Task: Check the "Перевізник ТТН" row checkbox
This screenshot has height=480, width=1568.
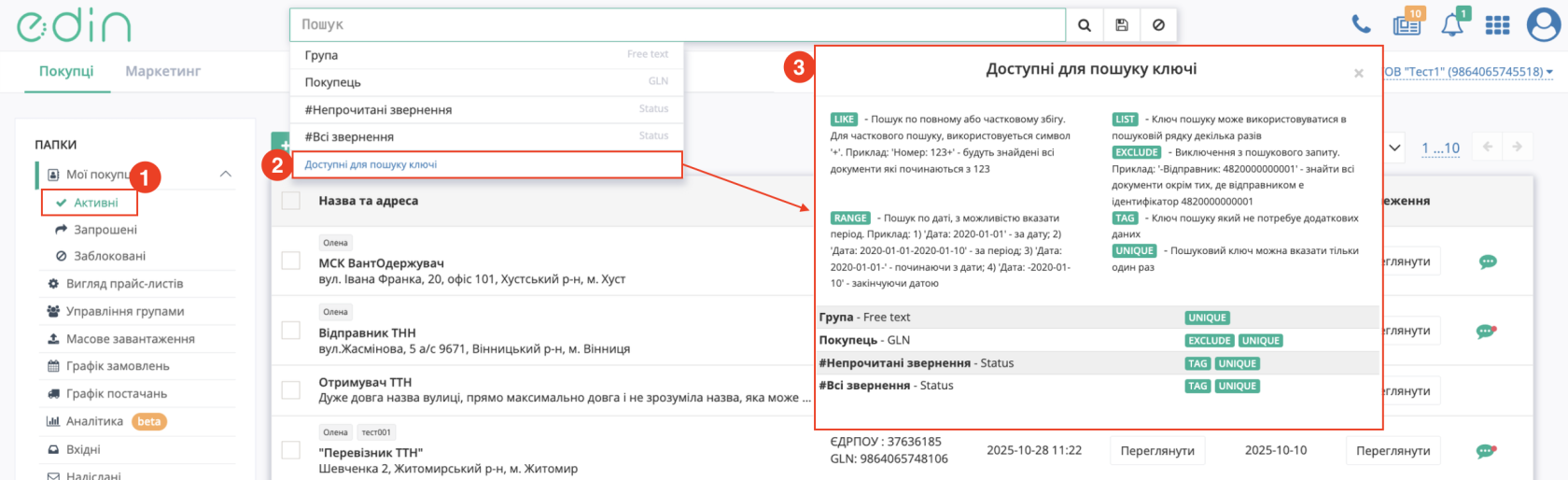Action: (x=291, y=451)
